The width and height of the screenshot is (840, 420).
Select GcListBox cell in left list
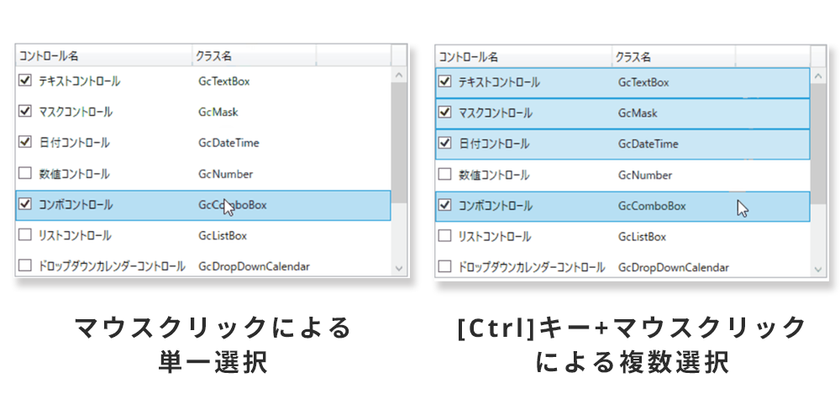coord(223,236)
